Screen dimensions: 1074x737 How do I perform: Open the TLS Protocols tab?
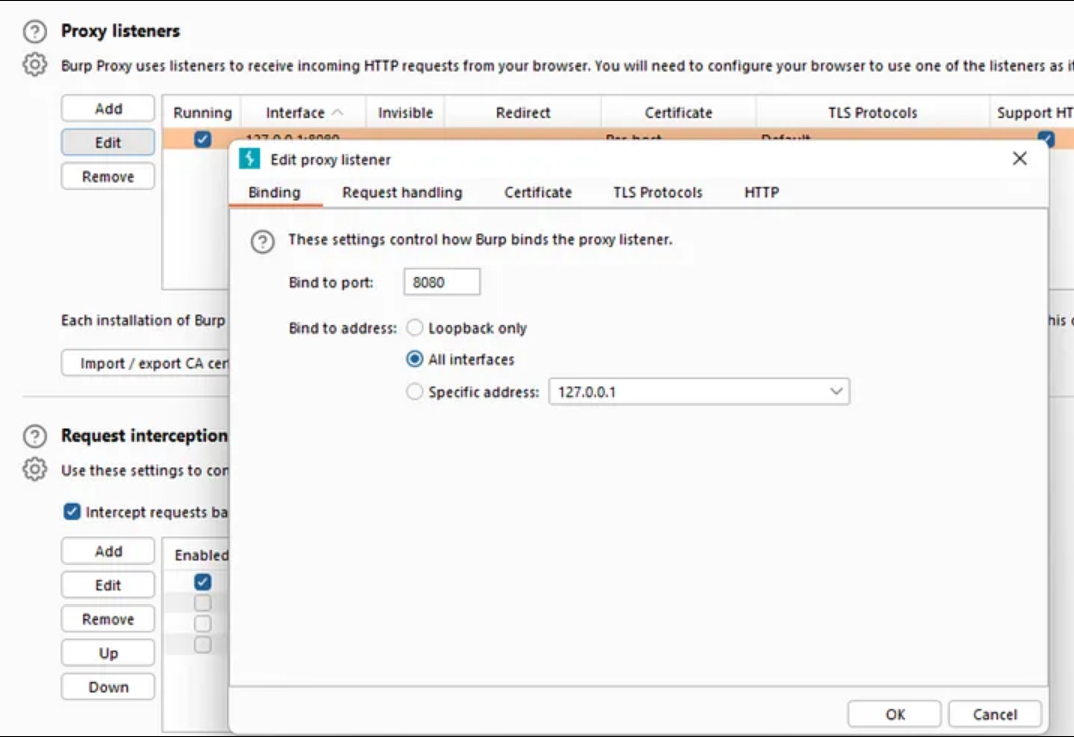point(658,192)
